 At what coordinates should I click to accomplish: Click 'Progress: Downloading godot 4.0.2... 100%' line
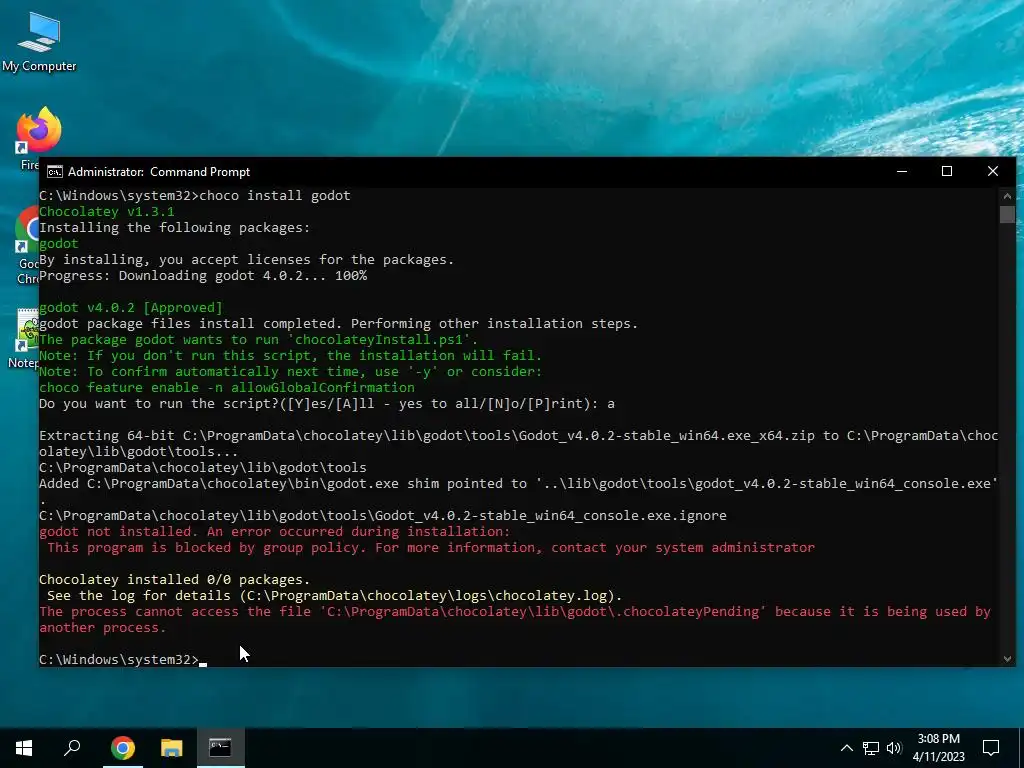click(x=203, y=276)
